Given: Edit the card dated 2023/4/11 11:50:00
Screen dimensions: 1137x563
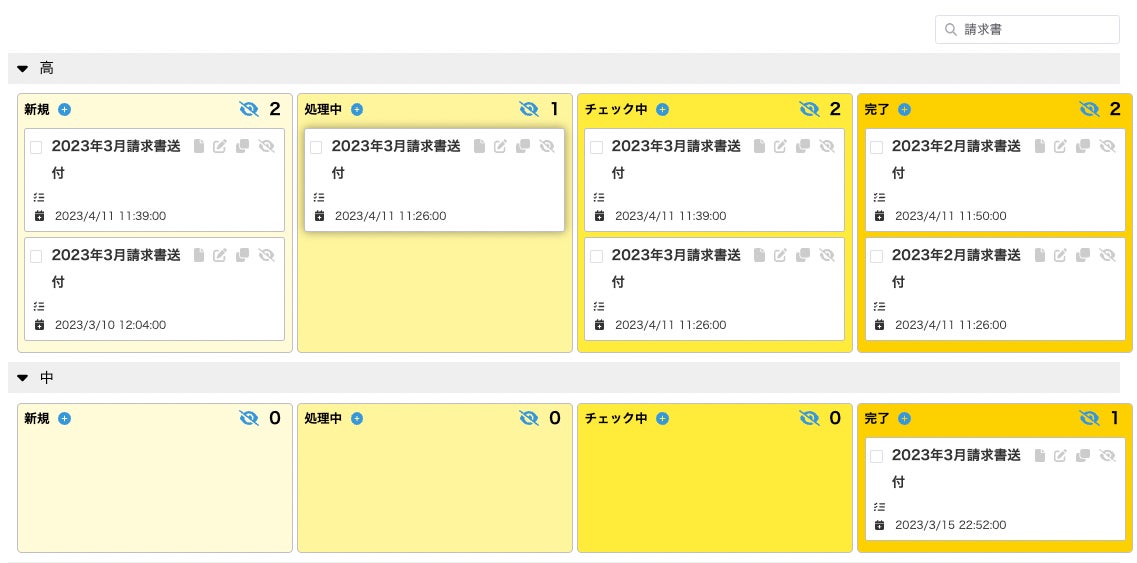Looking at the screenshot, I should click(x=1060, y=147).
